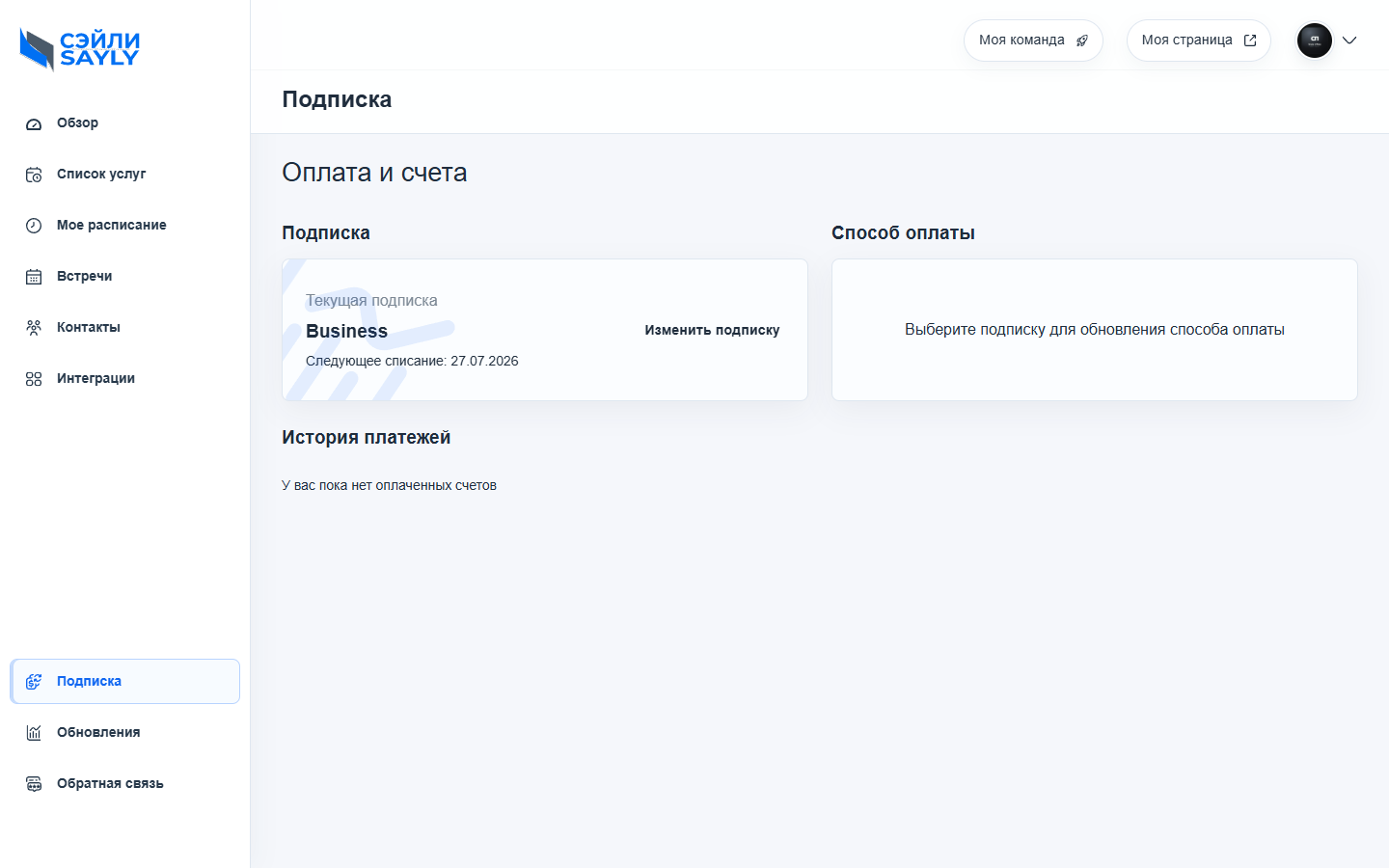Screen dimensions: 1389x868
Task: Go to Список услуг section
Action: pyautogui.click(x=125, y=175)
